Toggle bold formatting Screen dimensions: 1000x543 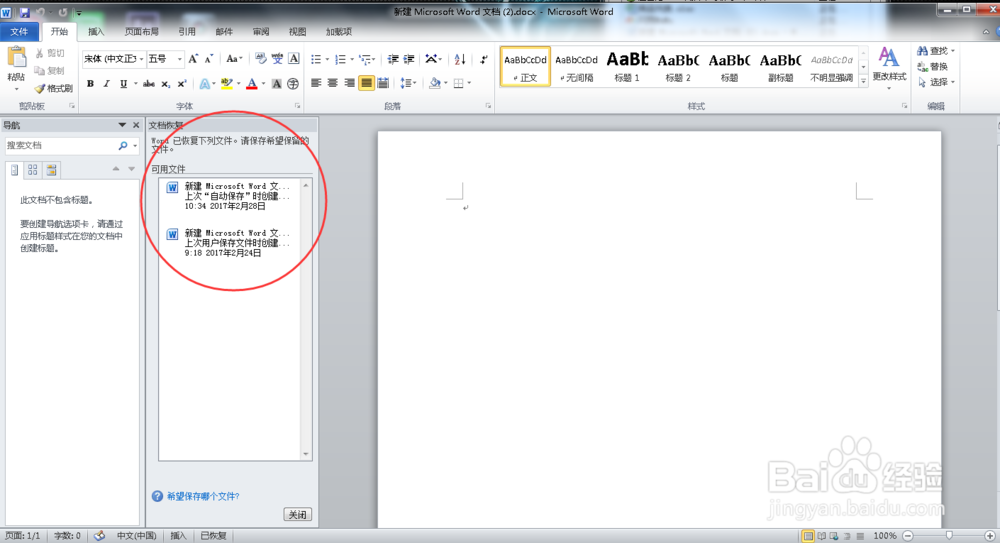click(x=90, y=84)
